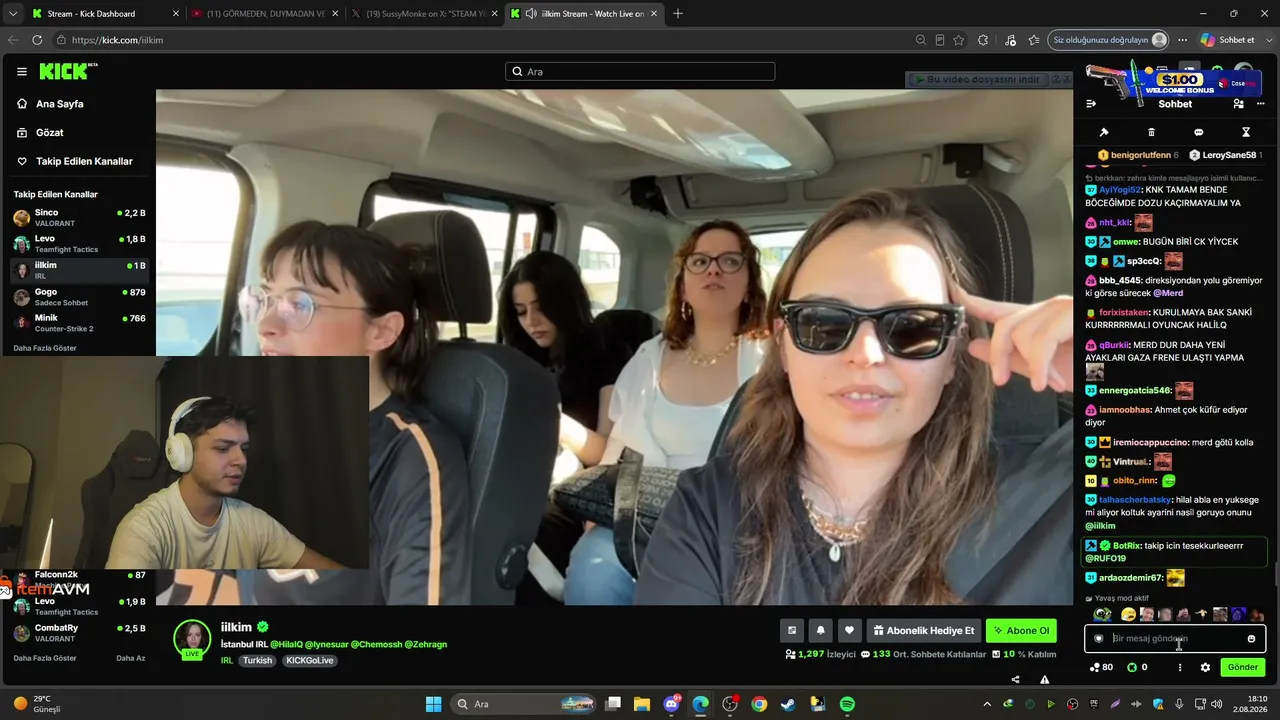
Task: Click Siz olduğunuzu doğrulayın profile button
Action: click(x=1109, y=40)
